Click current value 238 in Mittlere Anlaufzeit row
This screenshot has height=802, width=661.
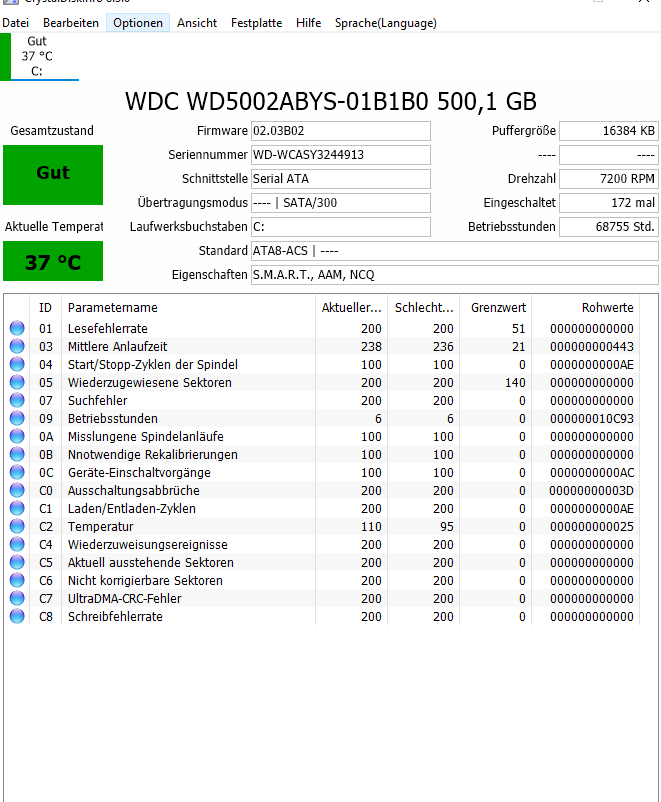371,346
